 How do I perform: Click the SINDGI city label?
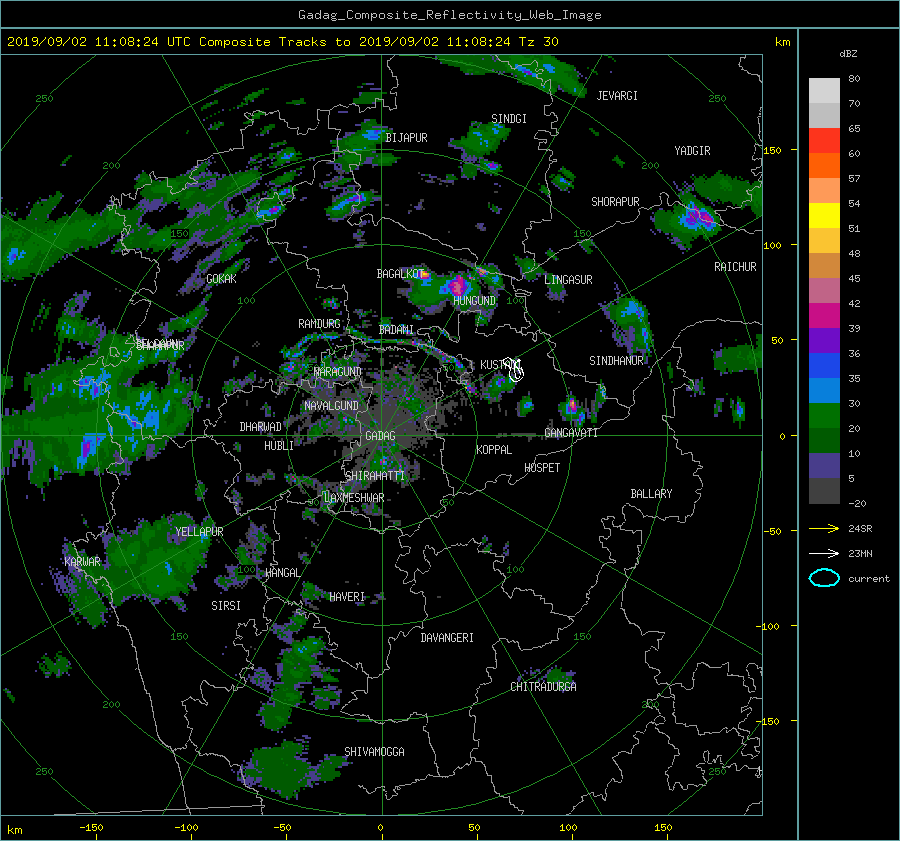(x=509, y=119)
